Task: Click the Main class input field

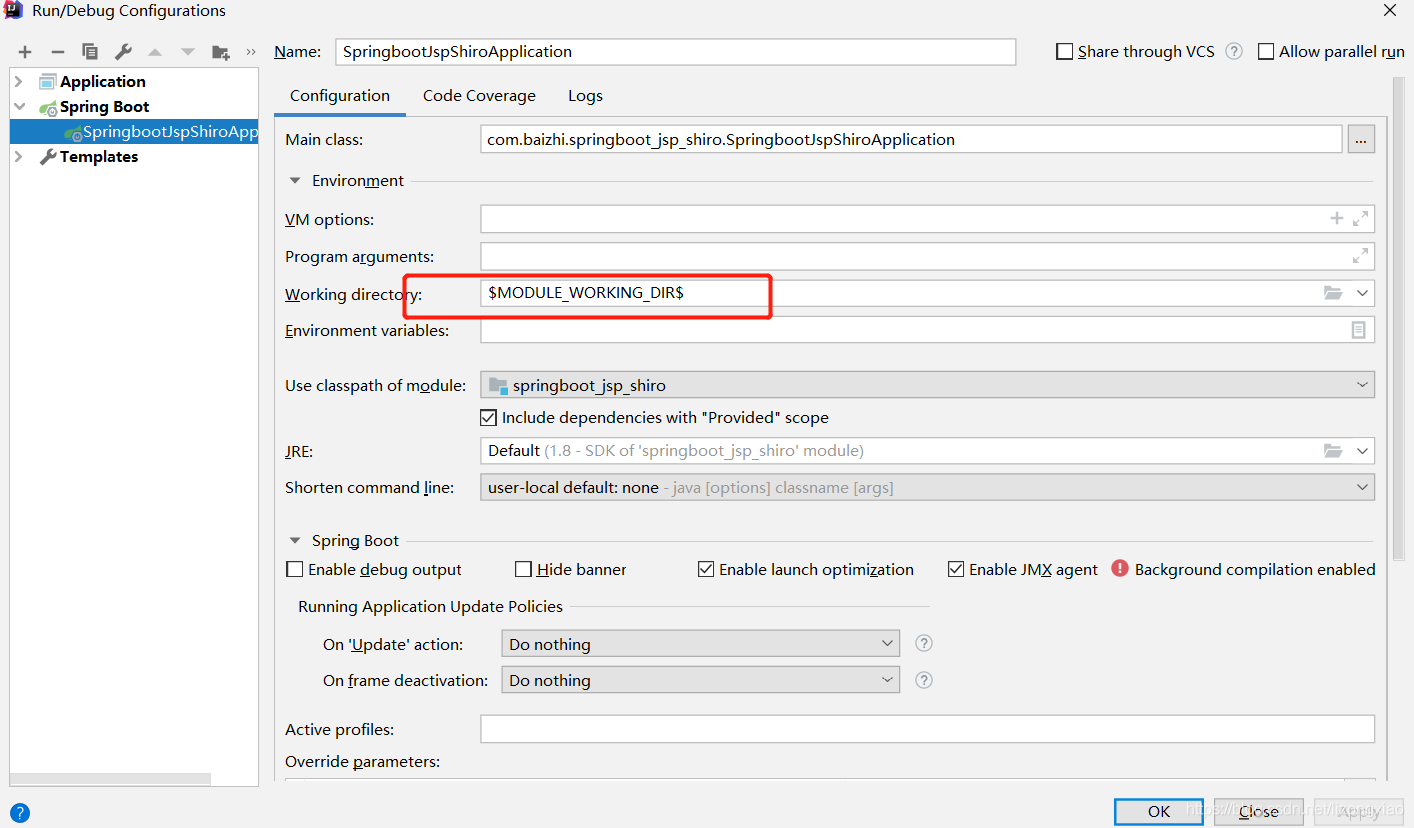Action: click(x=911, y=140)
